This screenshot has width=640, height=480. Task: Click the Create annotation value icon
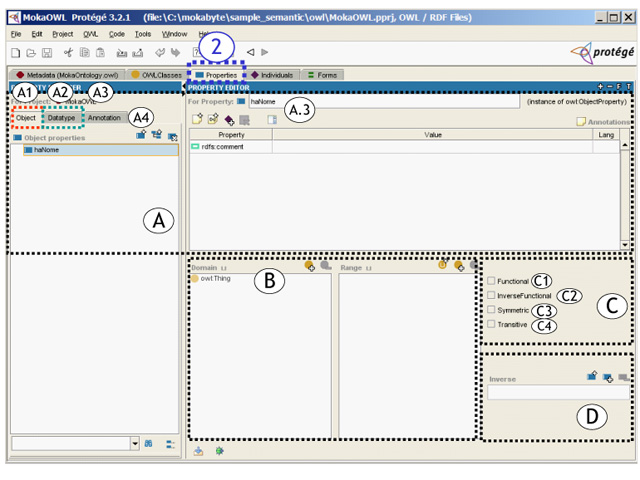coord(197,119)
